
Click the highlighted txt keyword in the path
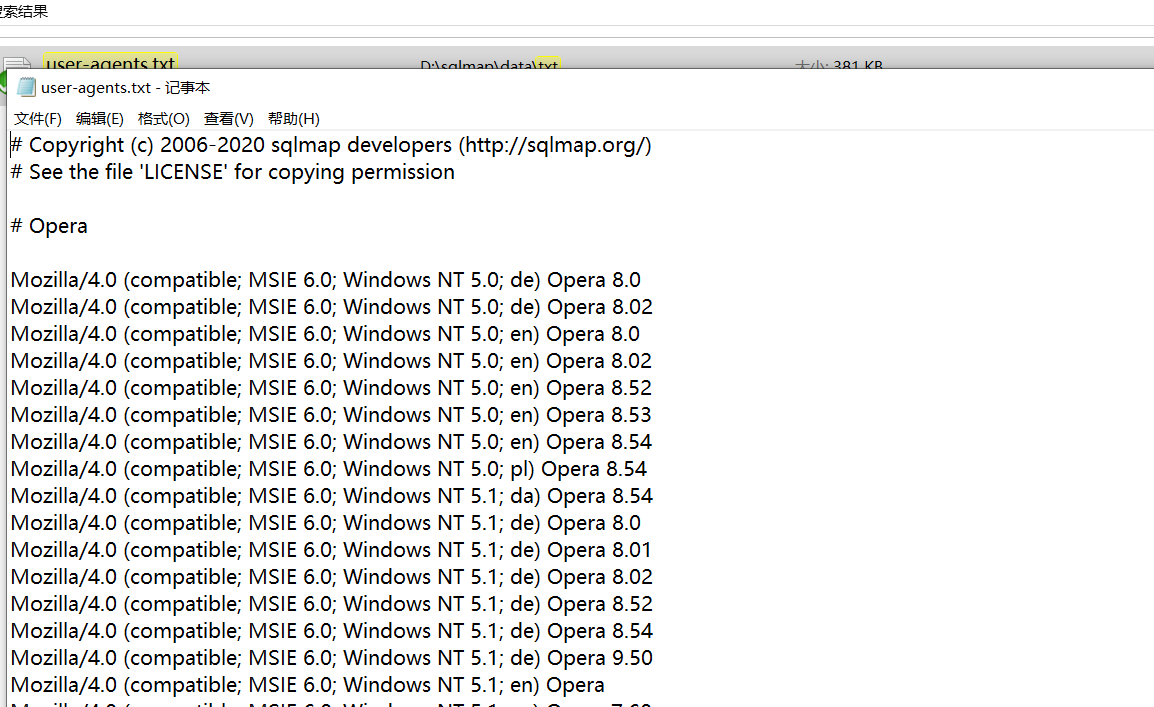pos(547,66)
